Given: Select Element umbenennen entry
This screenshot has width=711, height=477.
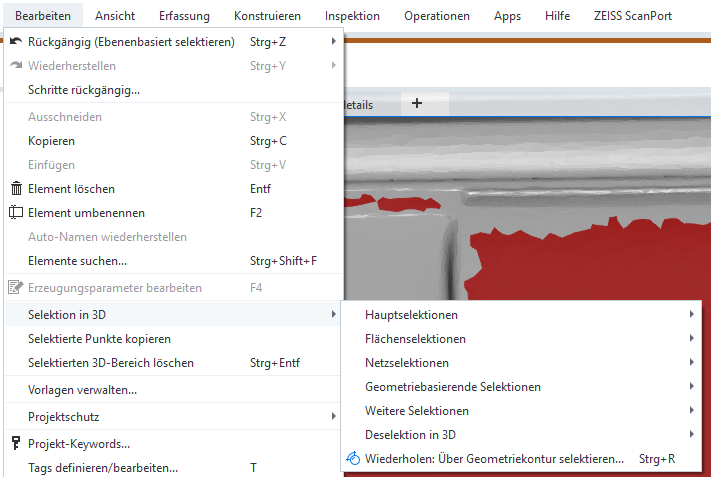Looking at the screenshot, I should (x=173, y=213).
